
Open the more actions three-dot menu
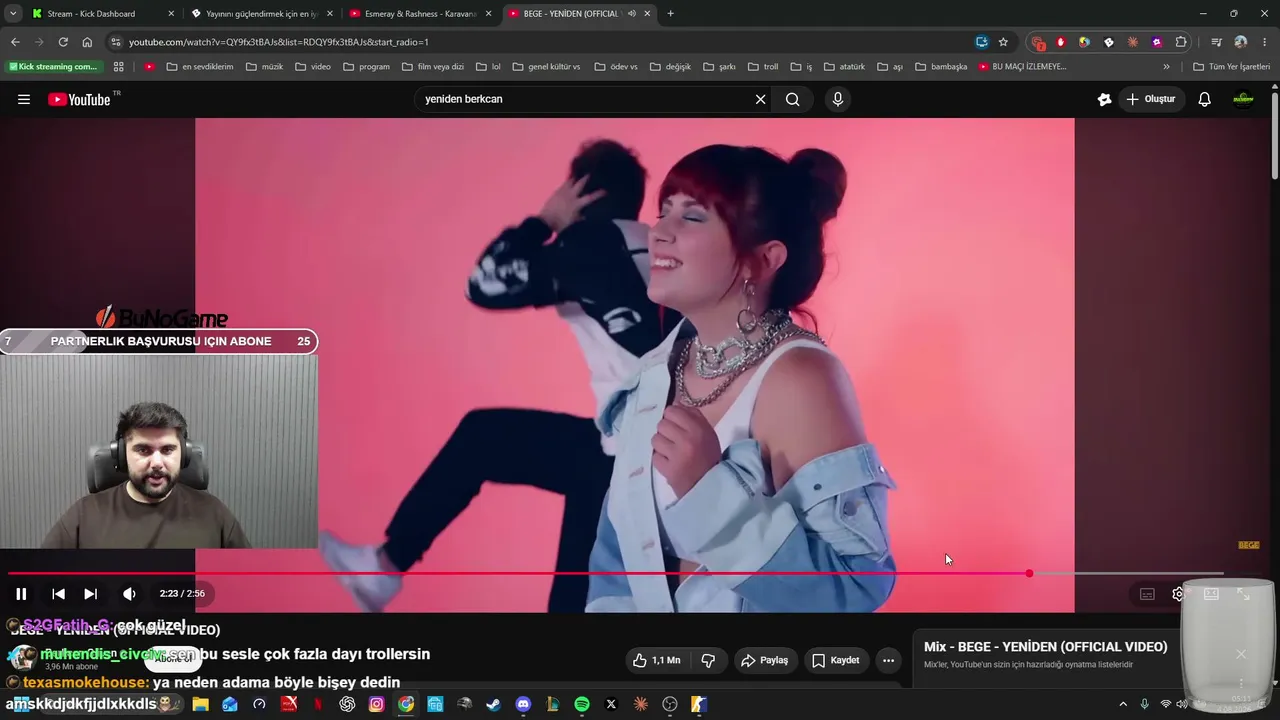coord(888,660)
